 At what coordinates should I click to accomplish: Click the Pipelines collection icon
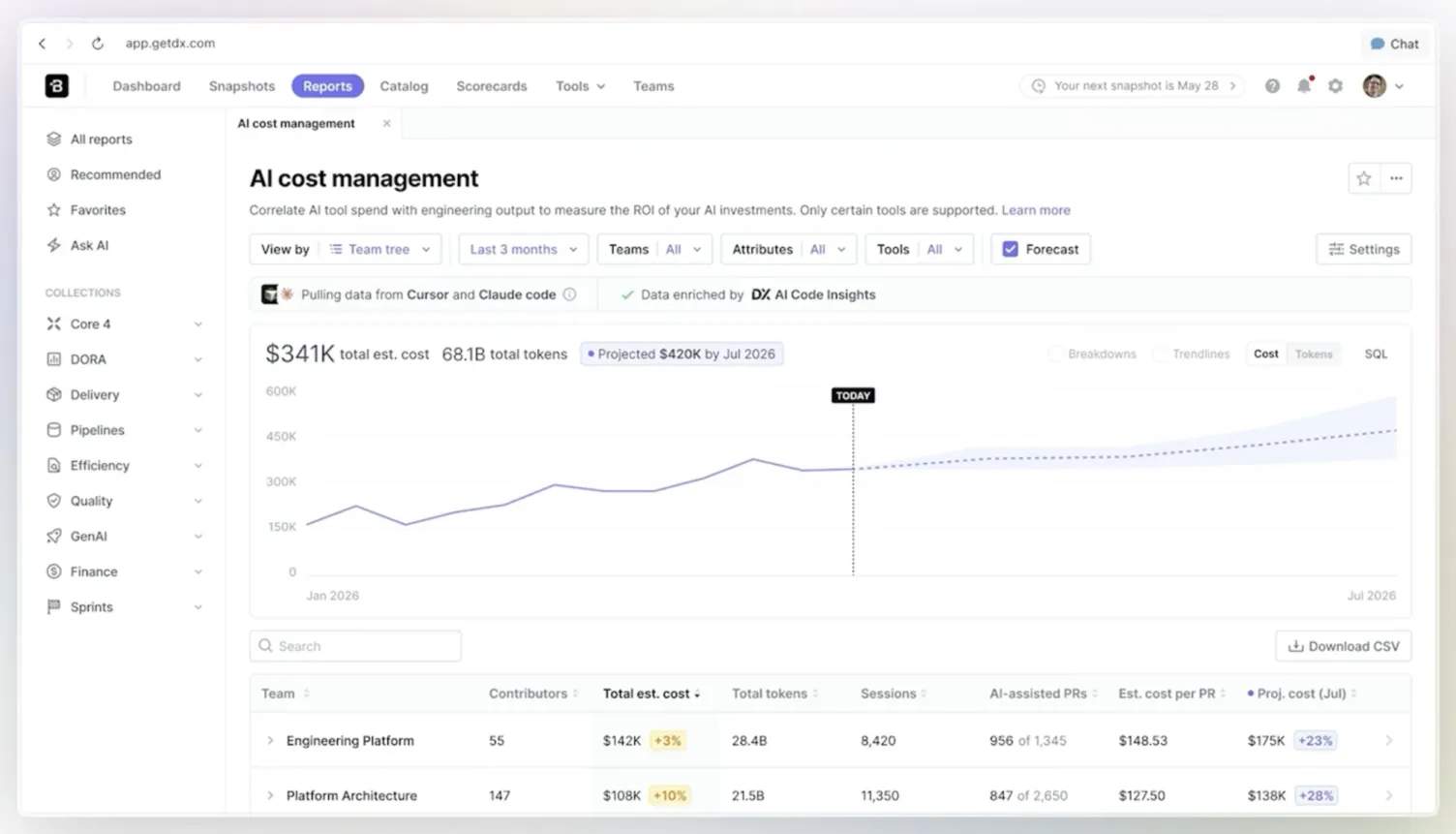[x=54, y=430]
